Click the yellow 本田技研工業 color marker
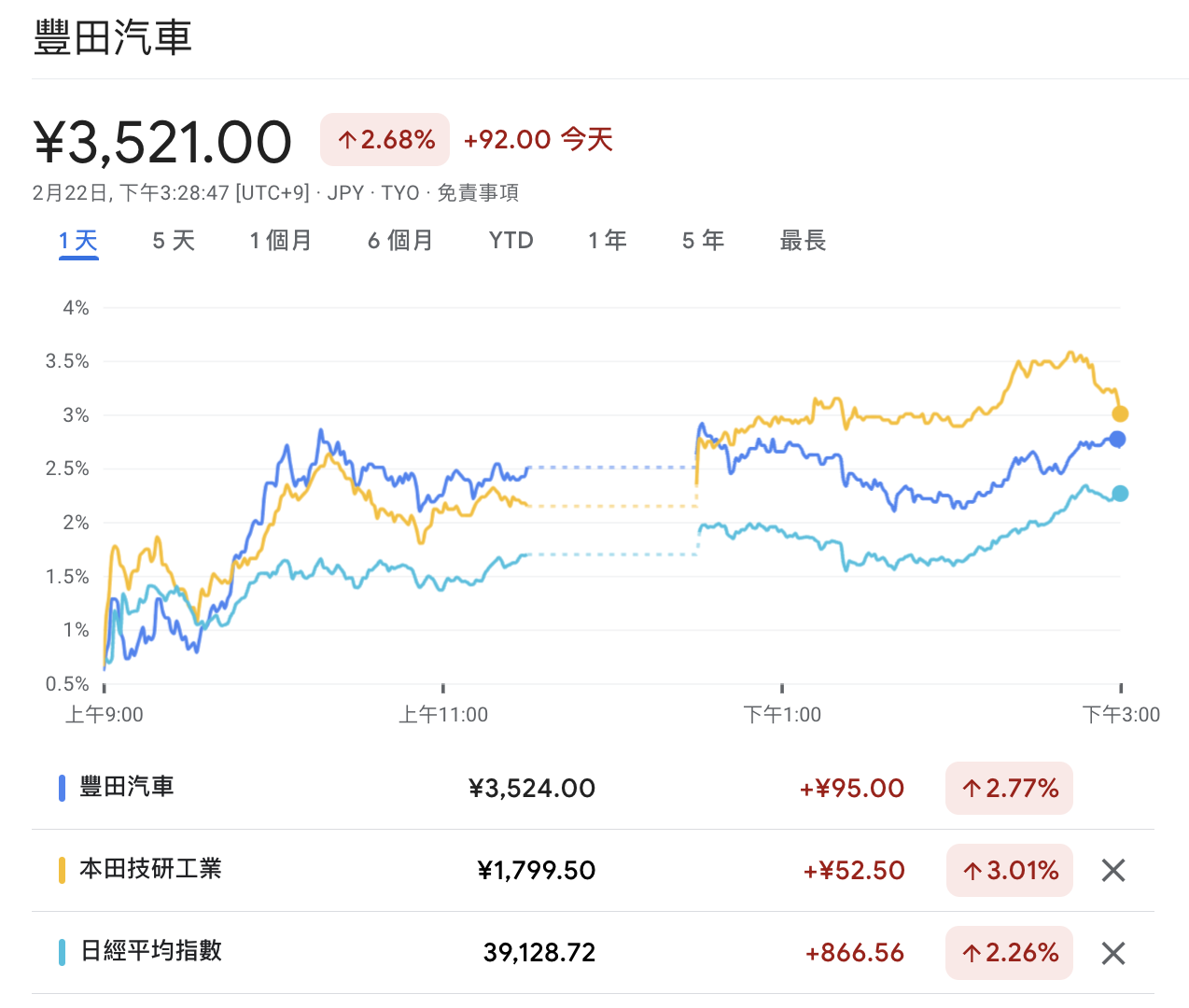 pos(62,870)
